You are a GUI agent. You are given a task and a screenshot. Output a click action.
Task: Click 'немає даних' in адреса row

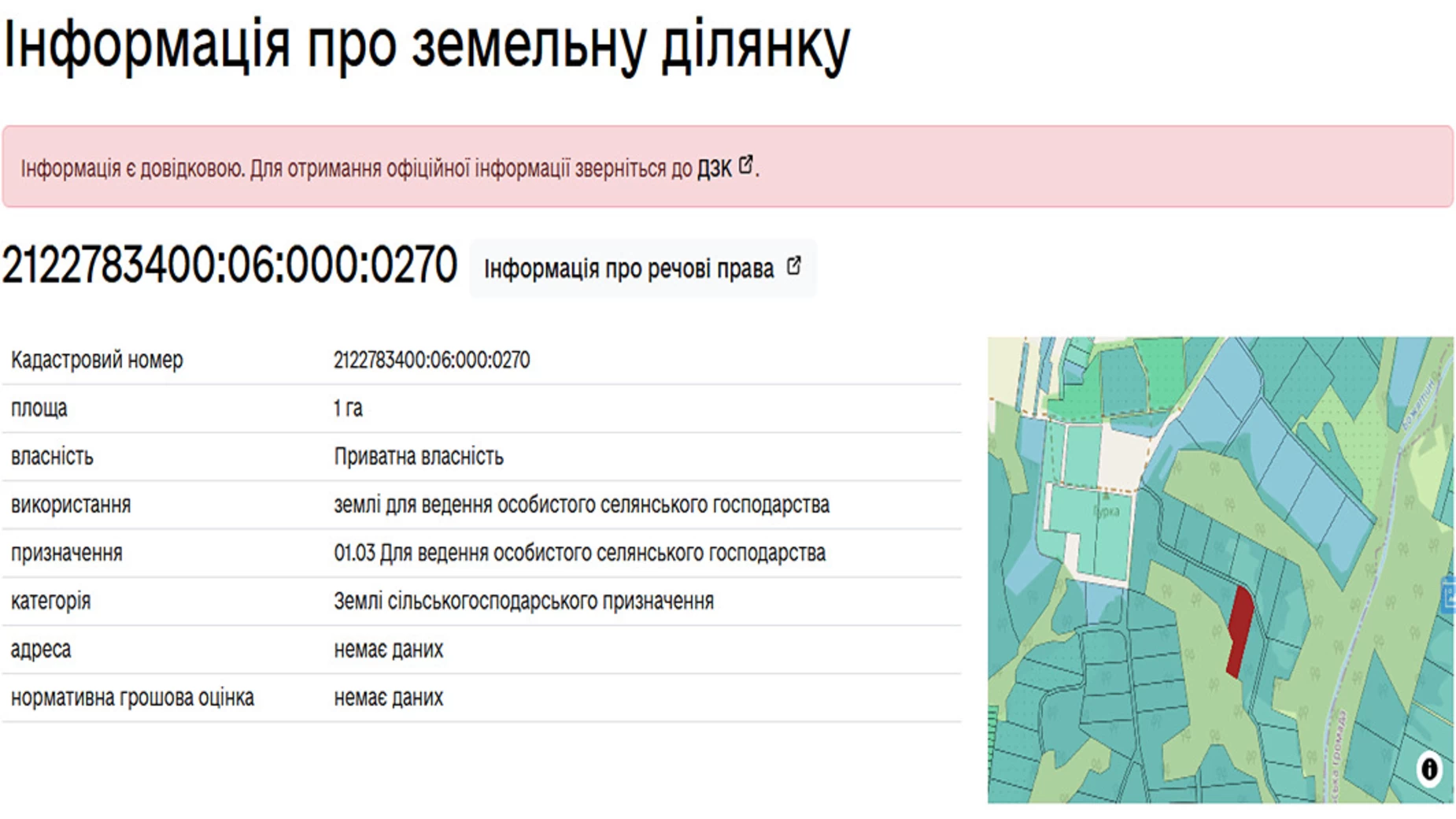click(x=388, y=650)
